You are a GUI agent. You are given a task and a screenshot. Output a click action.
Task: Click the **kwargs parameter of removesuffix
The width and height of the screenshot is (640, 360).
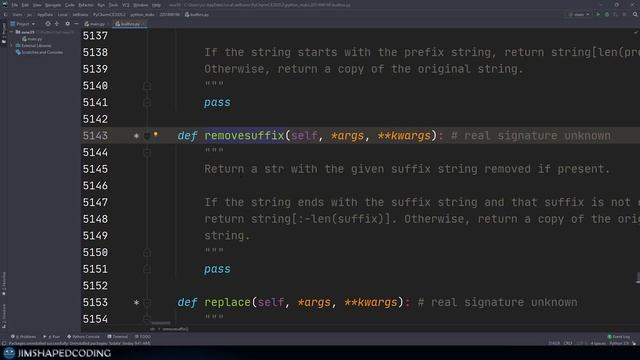[404, 136]
